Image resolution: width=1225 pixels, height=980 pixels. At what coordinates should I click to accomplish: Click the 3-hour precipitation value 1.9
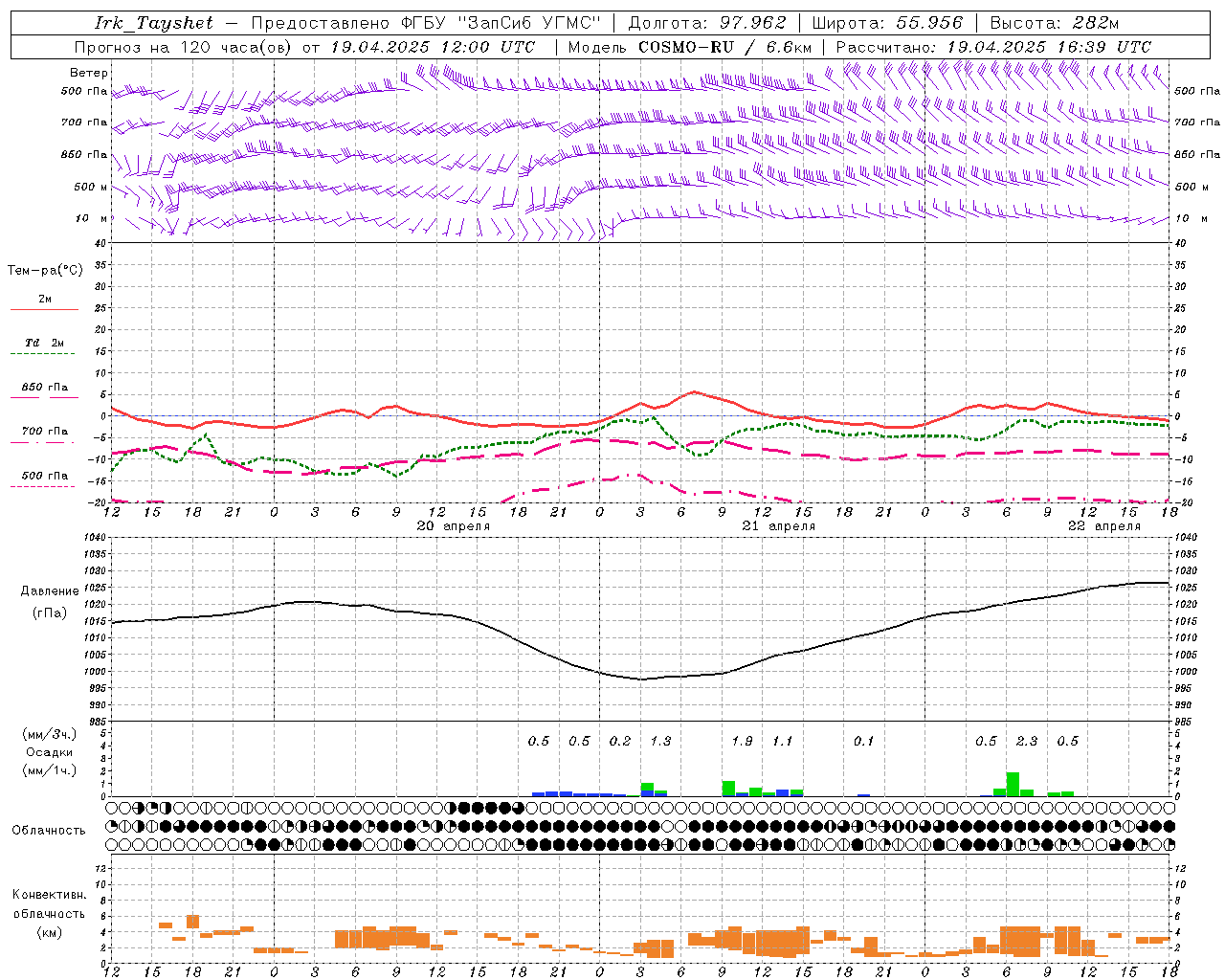(x=742, y=741)
